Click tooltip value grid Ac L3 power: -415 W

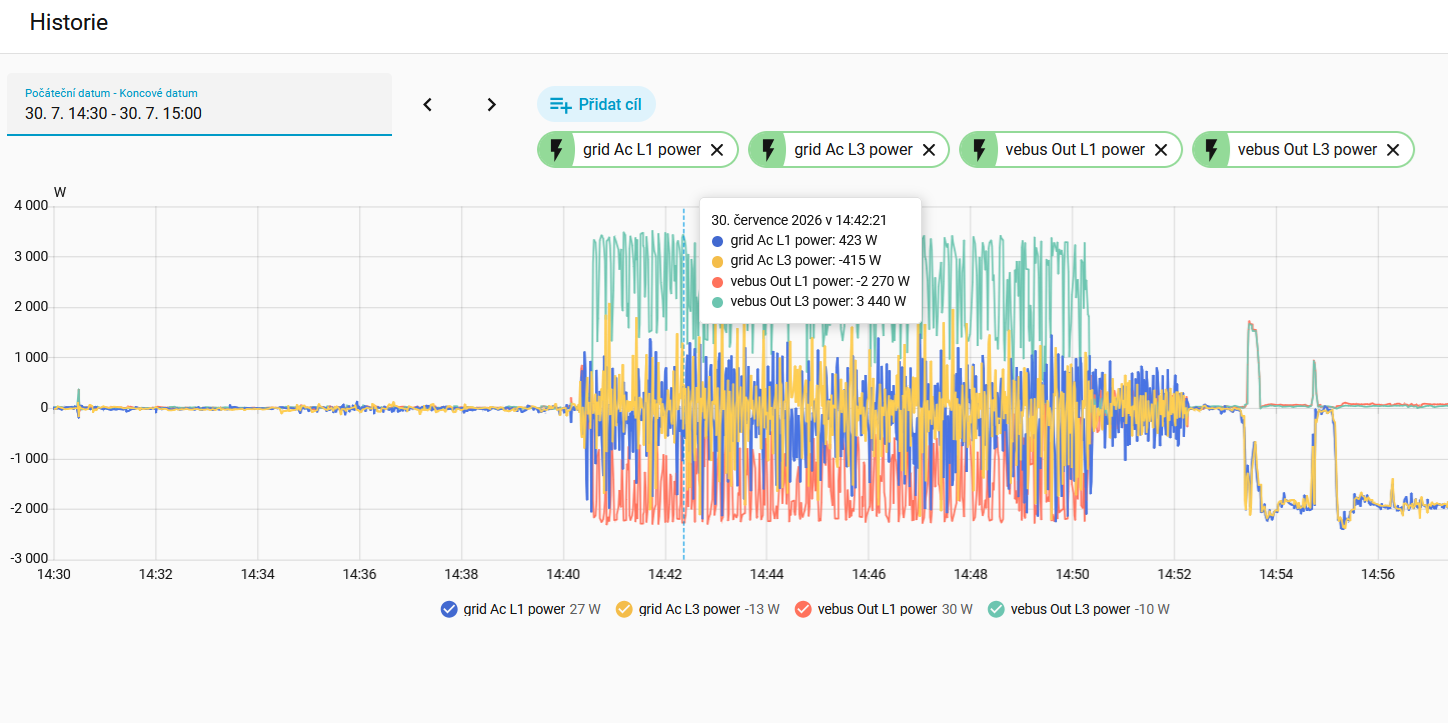tap(805, 261)
